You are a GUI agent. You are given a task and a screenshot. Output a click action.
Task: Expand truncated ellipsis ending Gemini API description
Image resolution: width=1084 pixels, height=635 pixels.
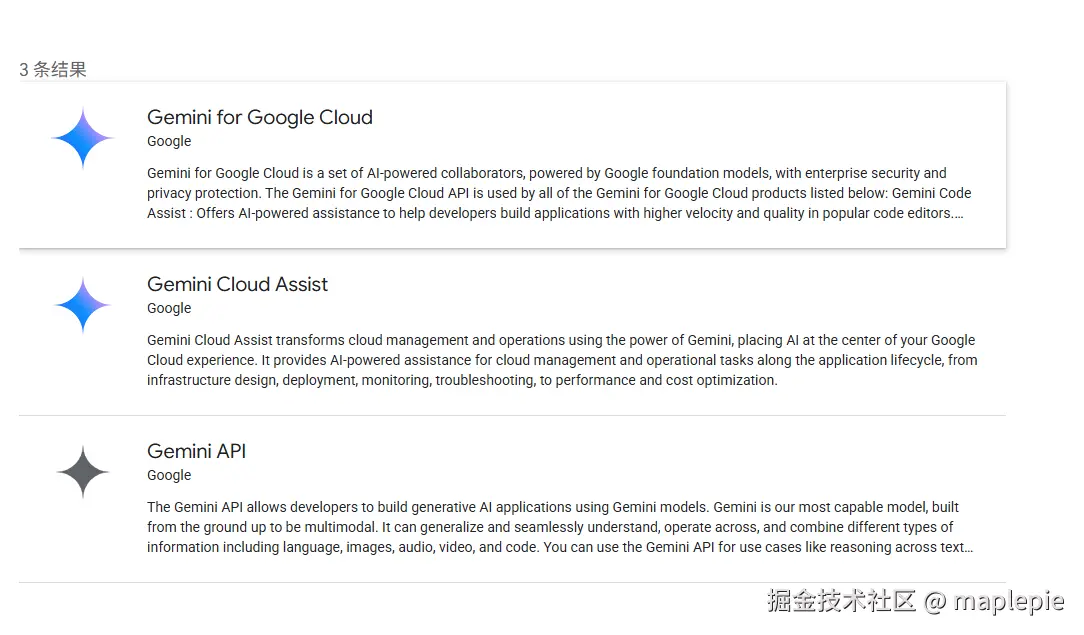coord(969,548)
